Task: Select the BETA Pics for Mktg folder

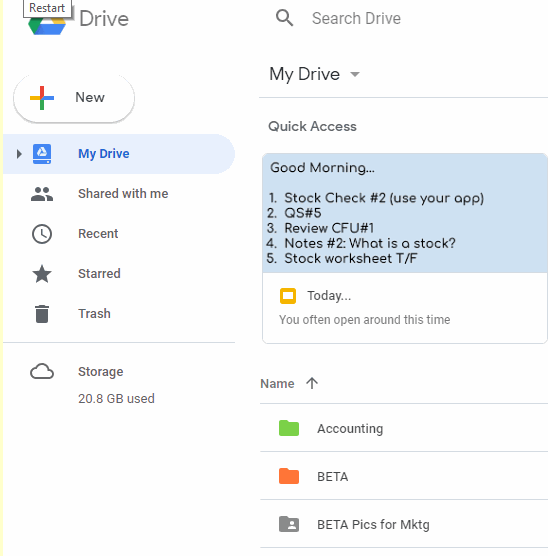Action: [373, 525]
